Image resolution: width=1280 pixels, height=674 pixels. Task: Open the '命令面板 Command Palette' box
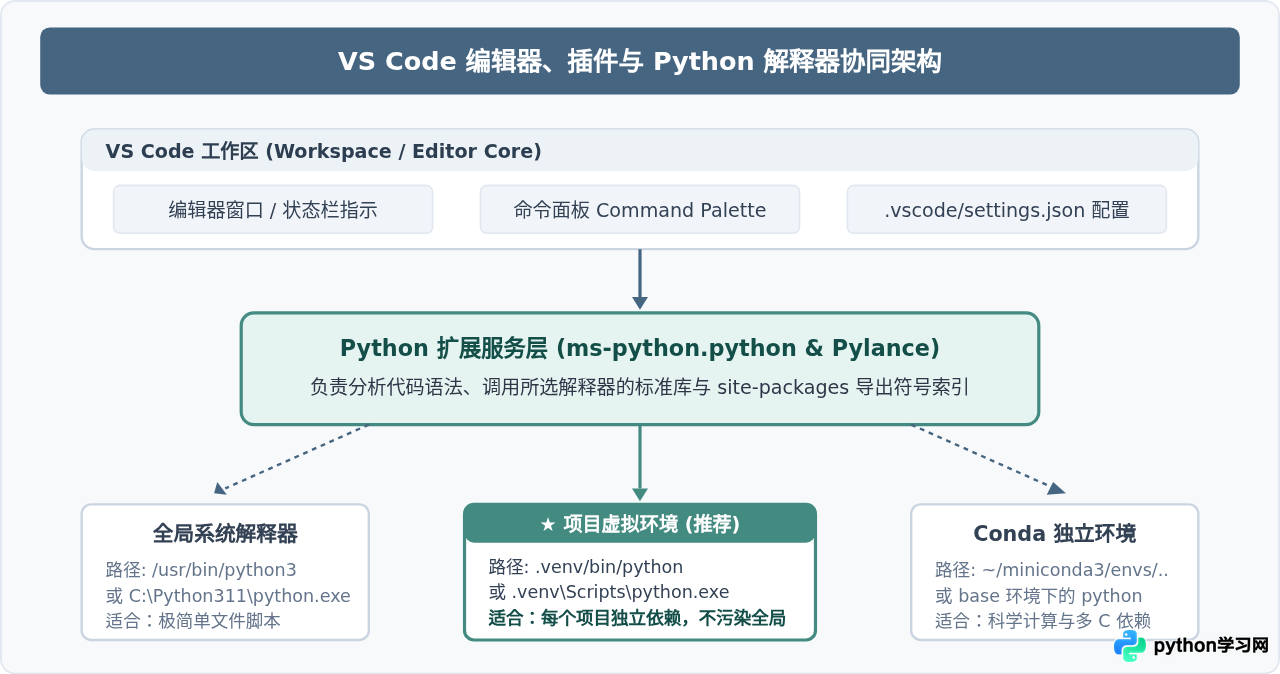tap(640, 209)
